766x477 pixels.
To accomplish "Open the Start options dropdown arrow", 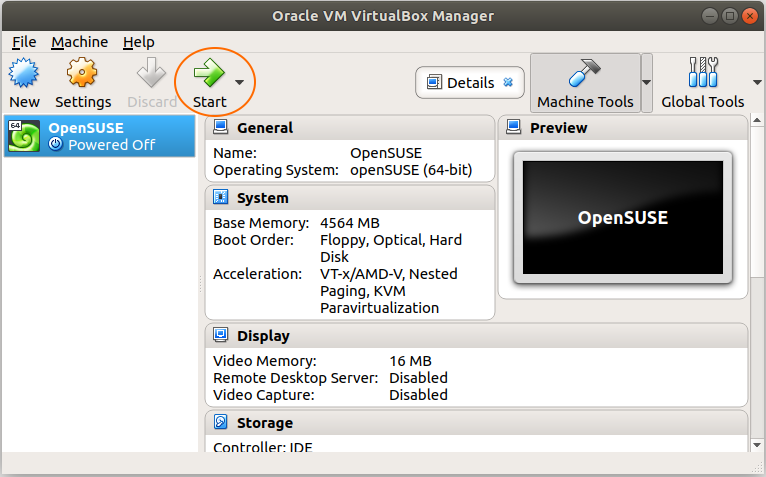I will [x=239, y=82].
